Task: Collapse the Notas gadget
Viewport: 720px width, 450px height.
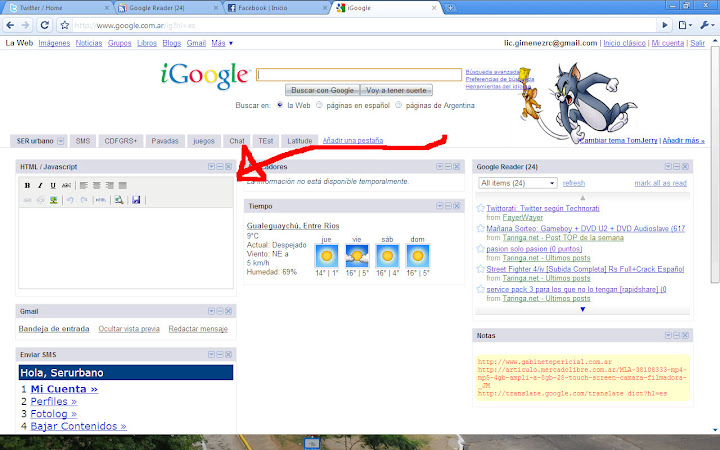Action: click(677, 336)
